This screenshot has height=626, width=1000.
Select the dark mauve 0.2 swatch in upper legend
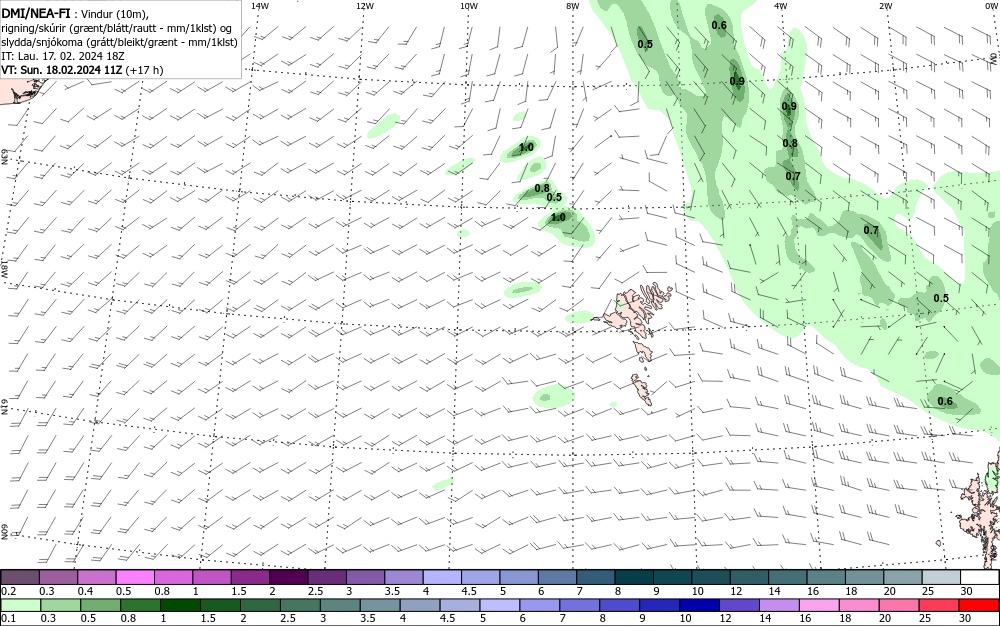pos(20,577)
